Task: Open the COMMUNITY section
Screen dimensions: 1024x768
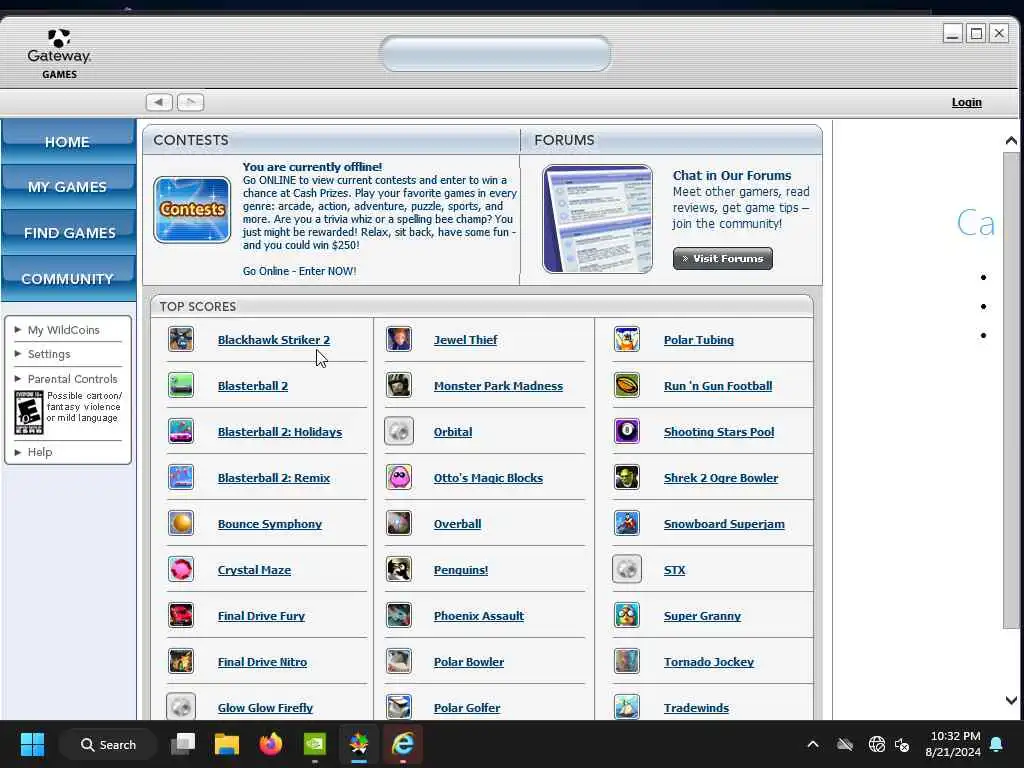Action: click(68, 279)
